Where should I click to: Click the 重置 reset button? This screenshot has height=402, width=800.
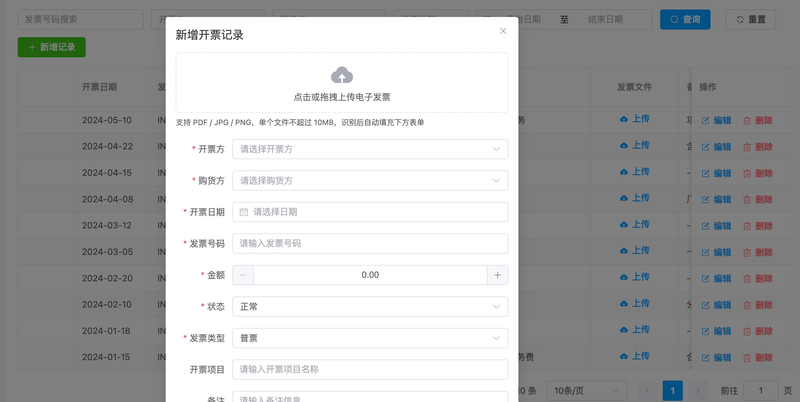[x=751, y=19]
